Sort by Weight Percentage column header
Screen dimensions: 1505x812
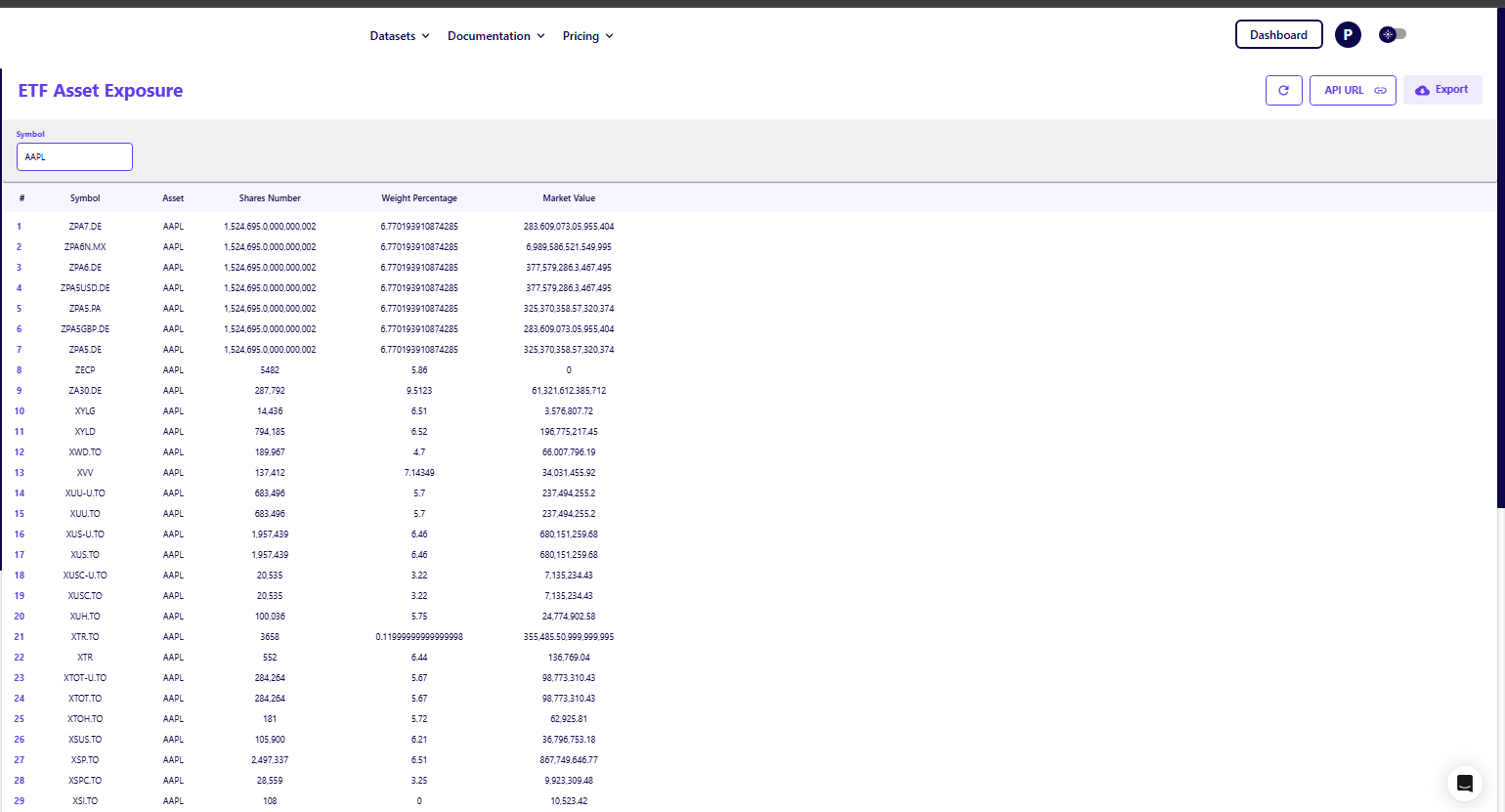(418, 198)
